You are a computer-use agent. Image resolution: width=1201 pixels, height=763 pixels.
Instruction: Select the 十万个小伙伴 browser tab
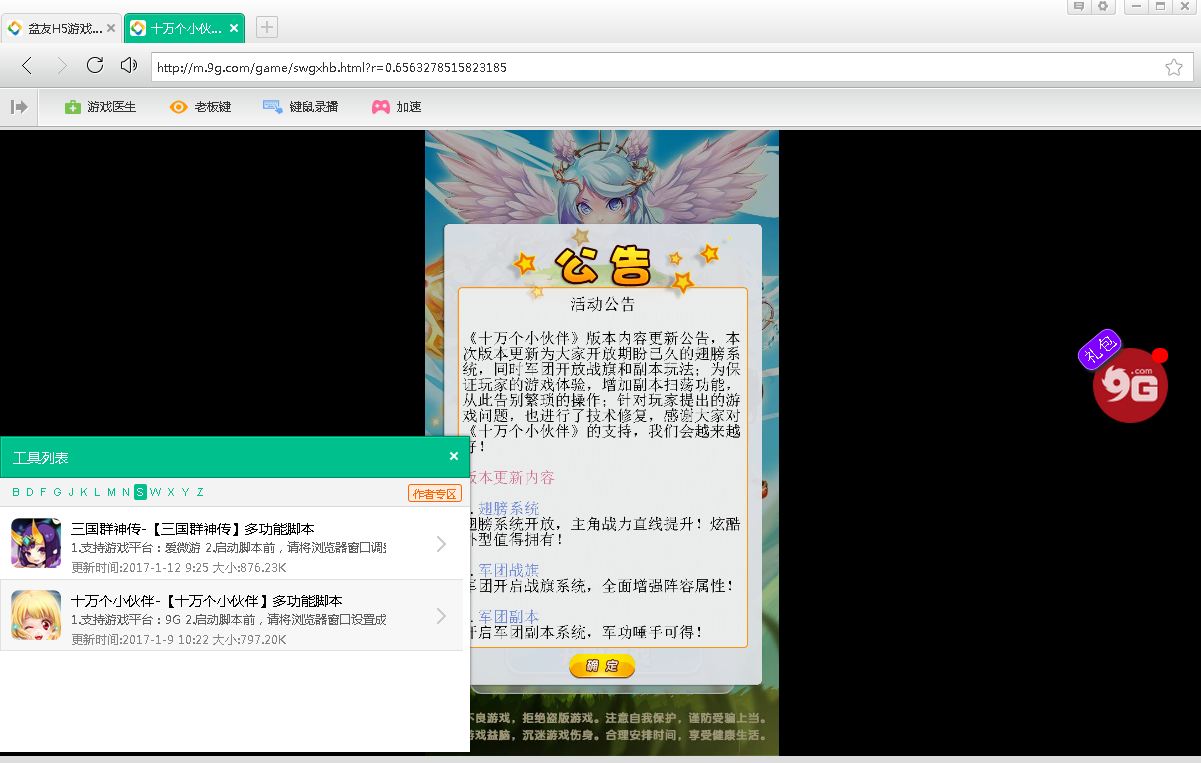tap(178, 29)
